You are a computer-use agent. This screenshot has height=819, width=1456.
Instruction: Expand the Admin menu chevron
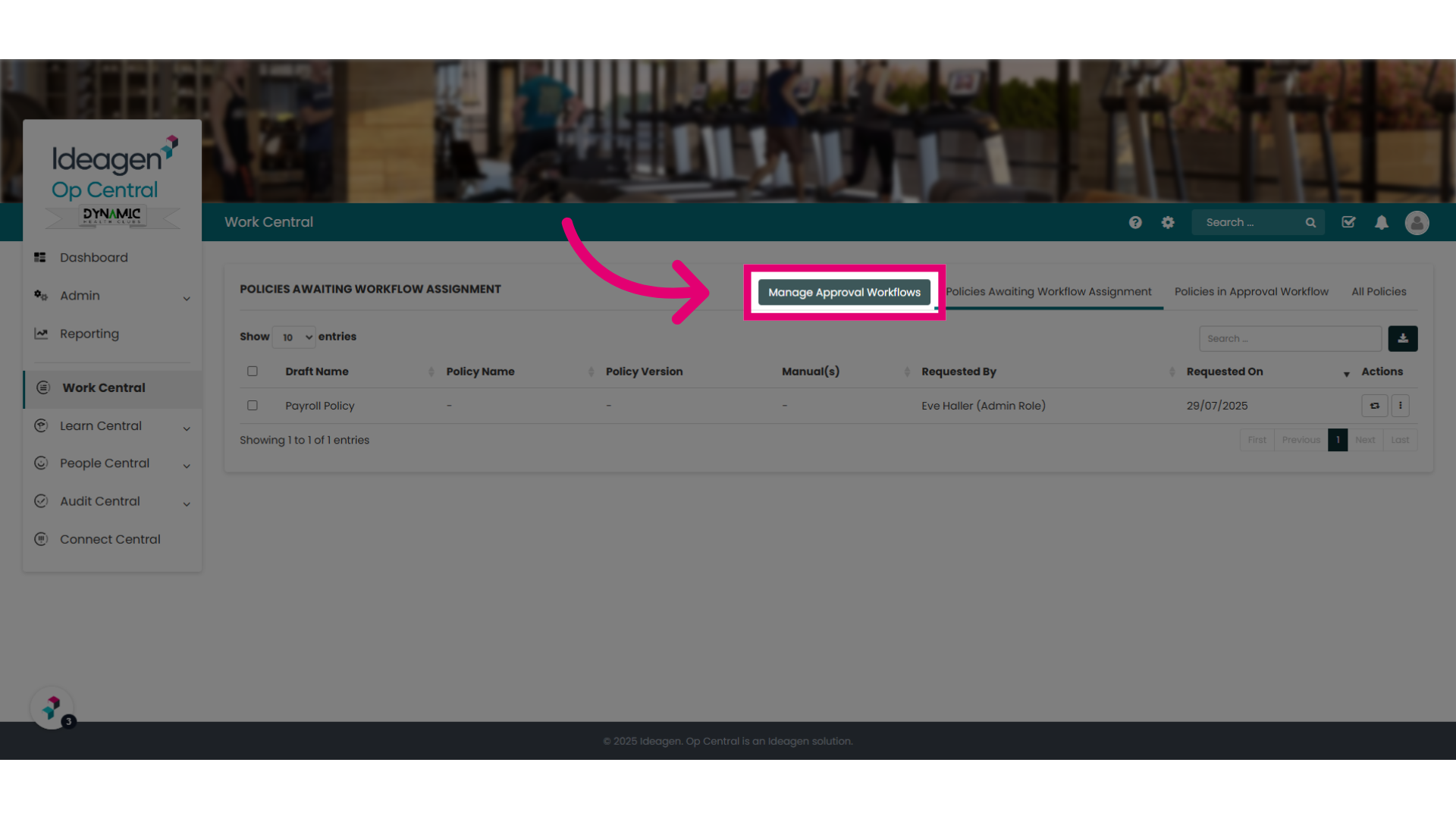point(187,299)
